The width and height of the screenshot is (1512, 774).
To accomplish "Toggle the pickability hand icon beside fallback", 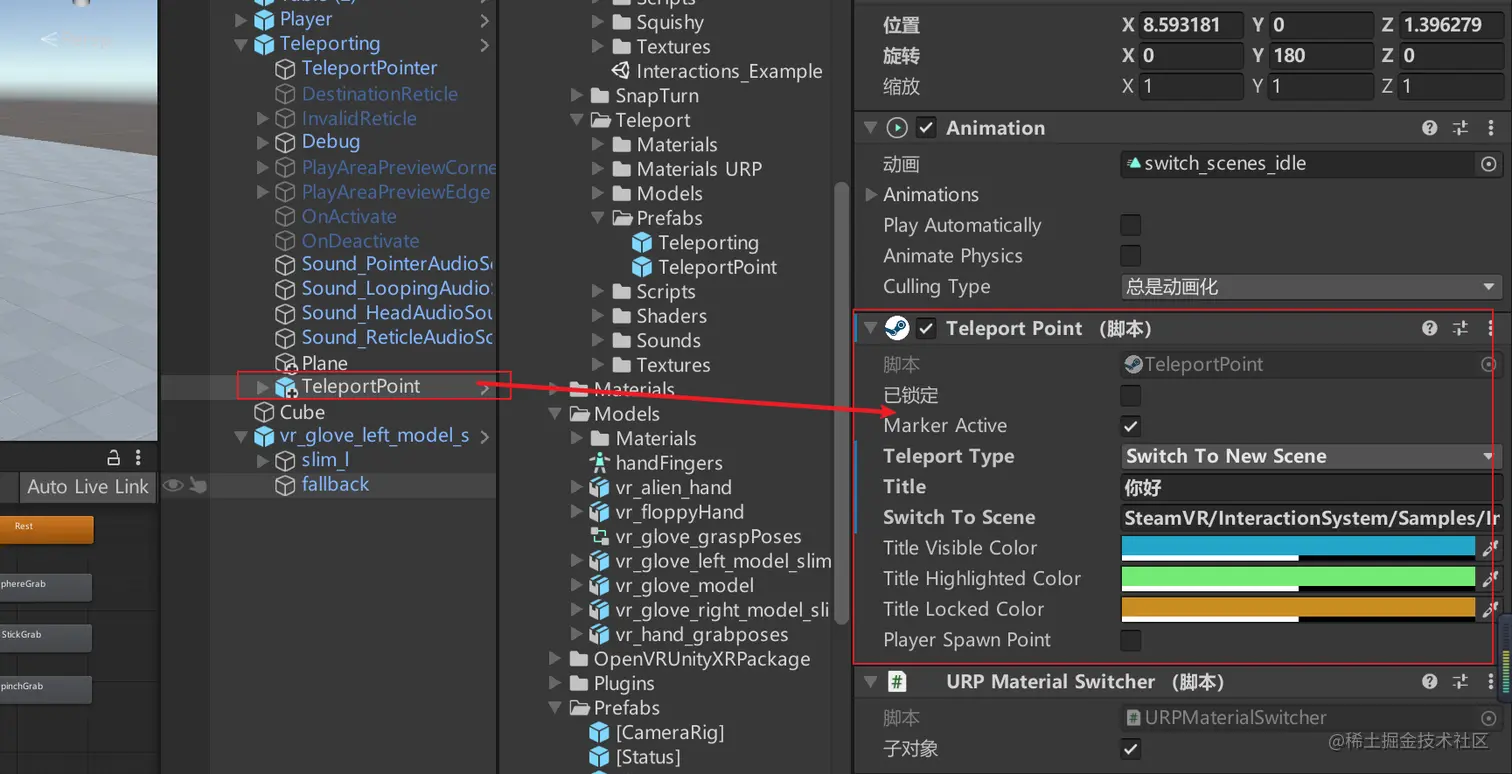I will click(198, 486).
